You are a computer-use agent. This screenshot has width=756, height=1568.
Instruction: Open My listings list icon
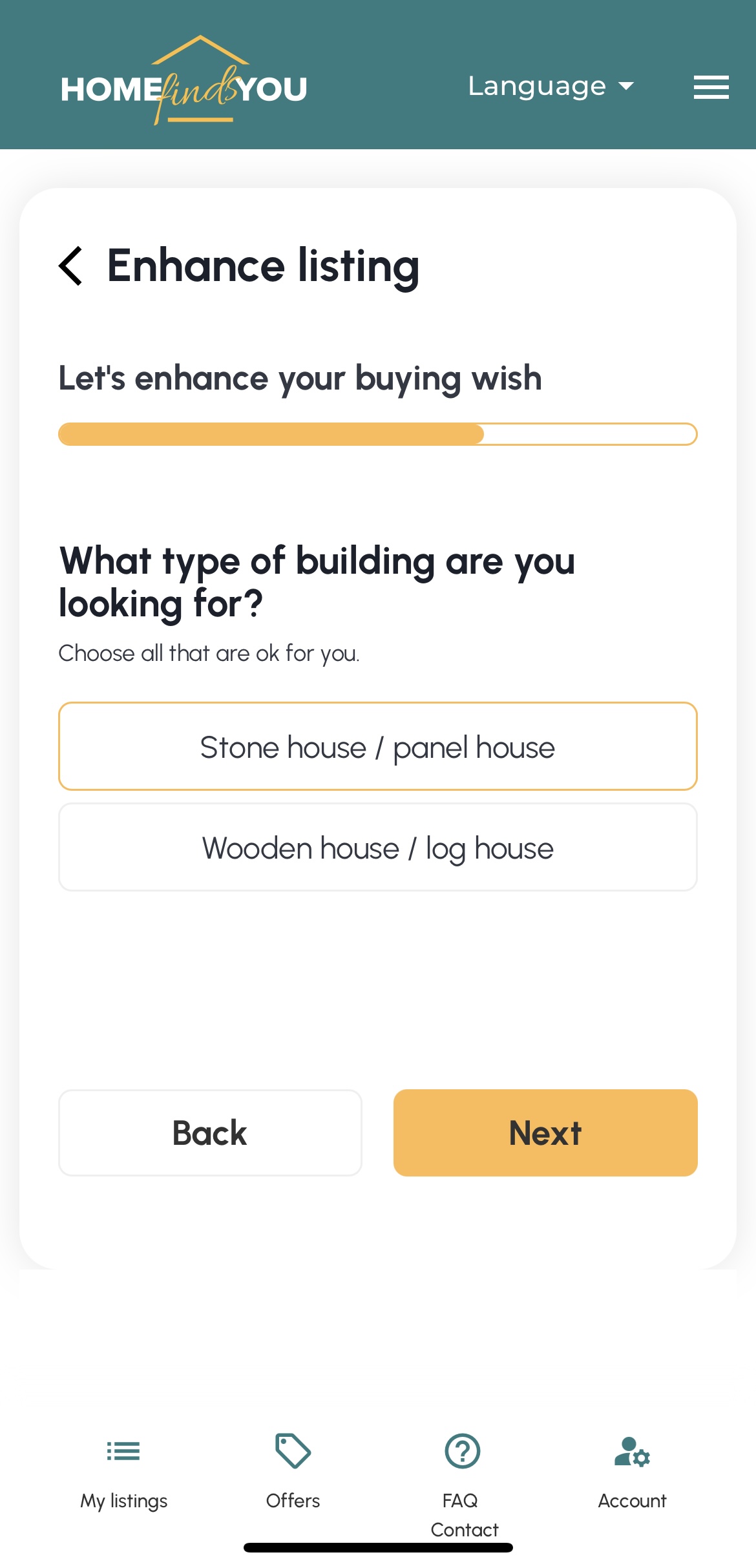(x=123, y=1452)
